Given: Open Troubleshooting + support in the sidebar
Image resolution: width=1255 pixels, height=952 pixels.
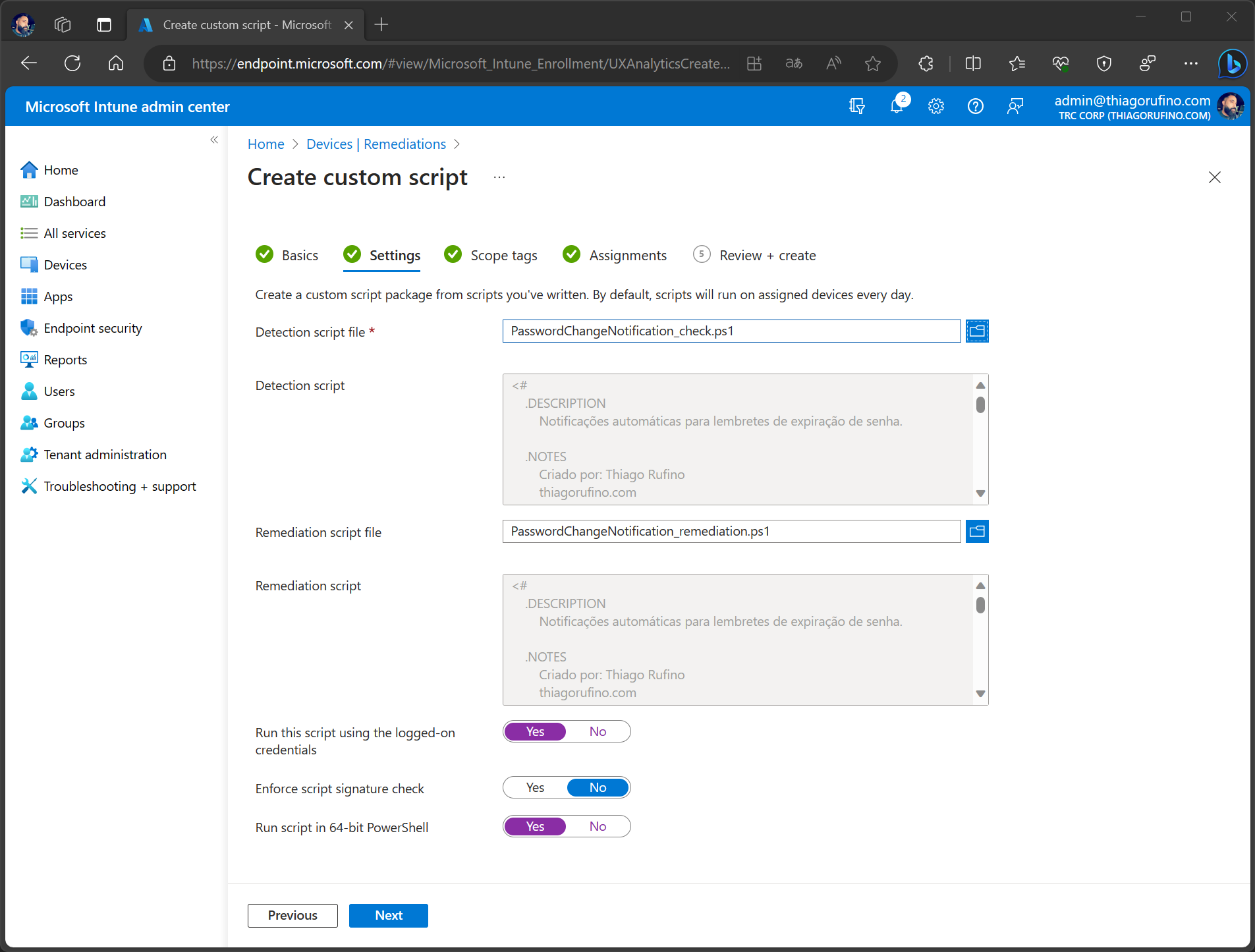Looking at the screenshot, I should point(120,486).
